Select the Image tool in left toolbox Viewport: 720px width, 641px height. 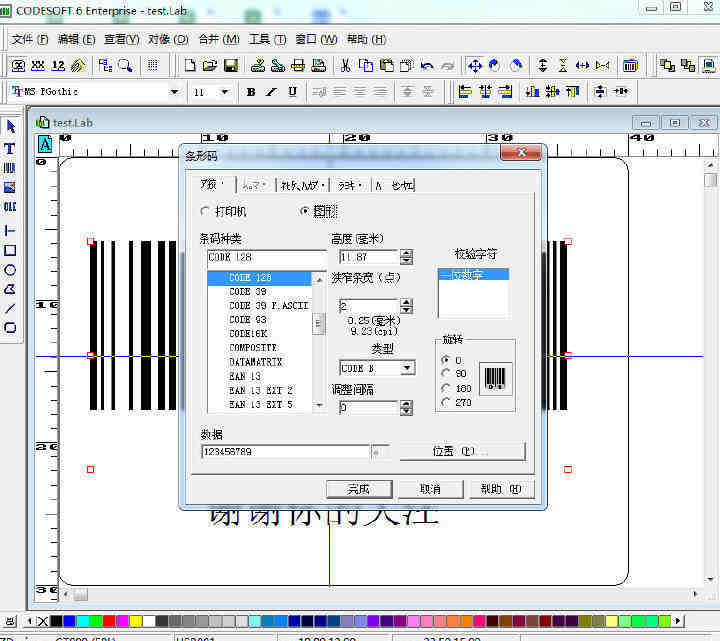[10, 187]
